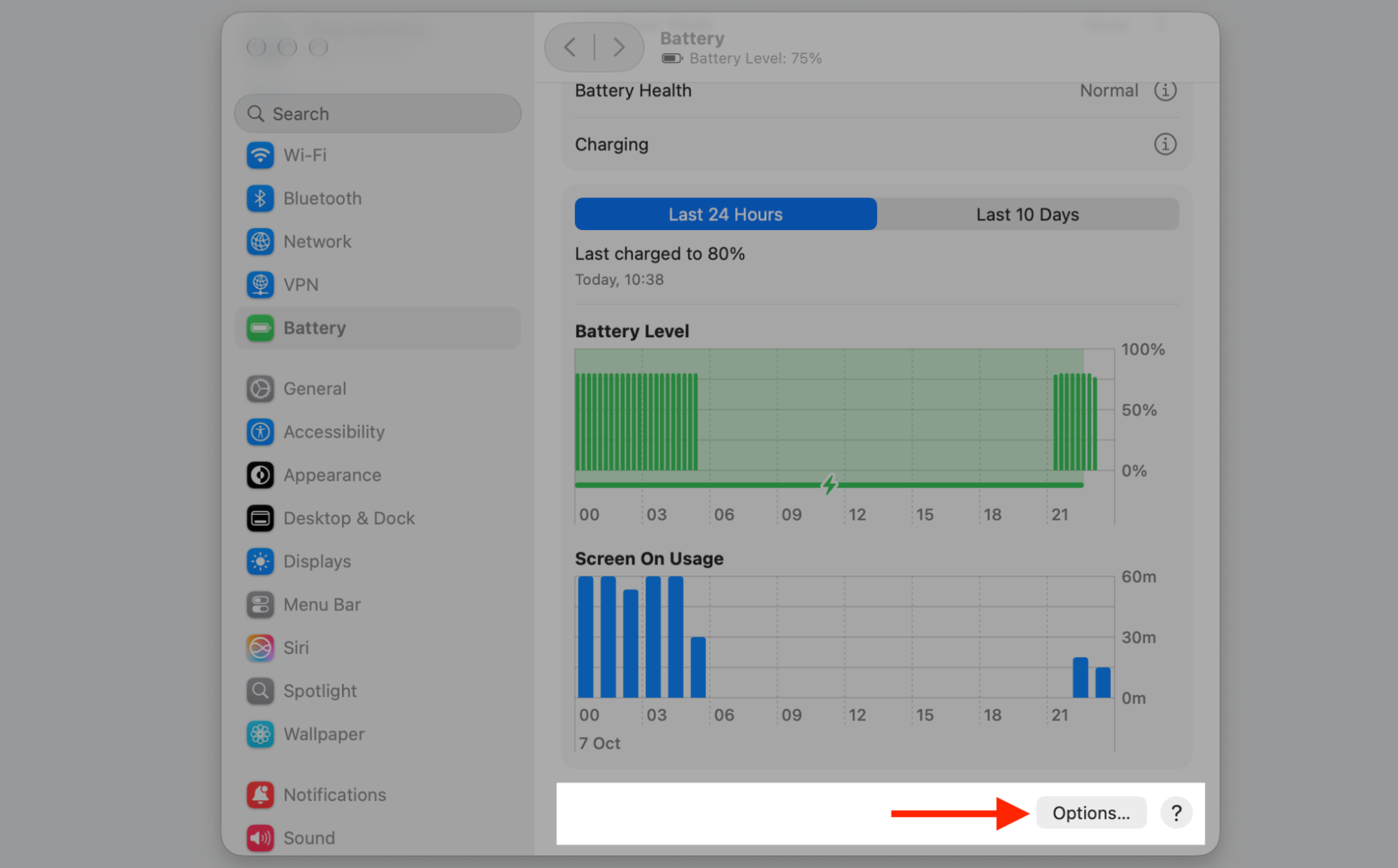Image resolution: width=1398 pixels, height=868 pixels.
Task: Switch to Last 24 Hours tab
Action: tap(725, 214)
